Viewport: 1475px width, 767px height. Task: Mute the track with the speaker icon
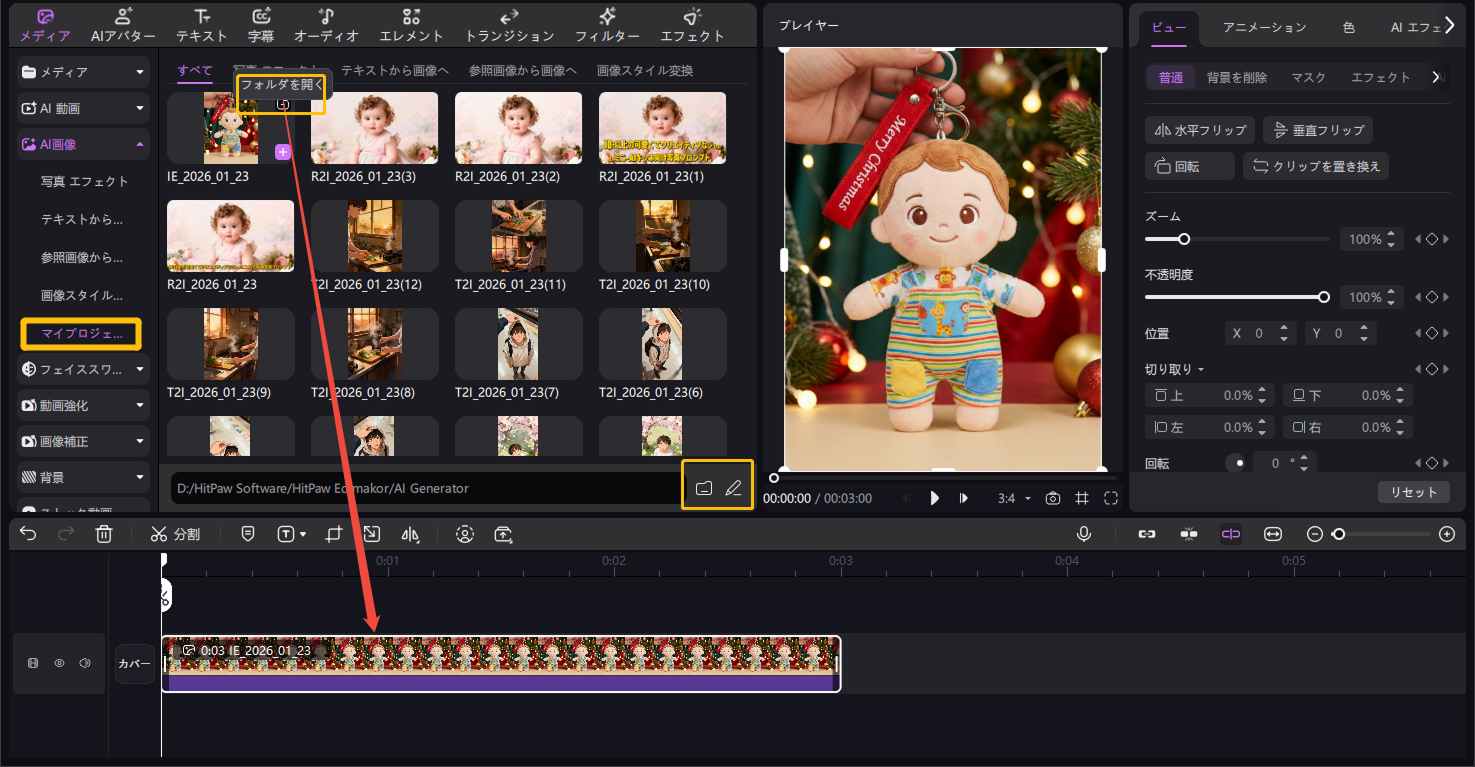click(85, 663)
